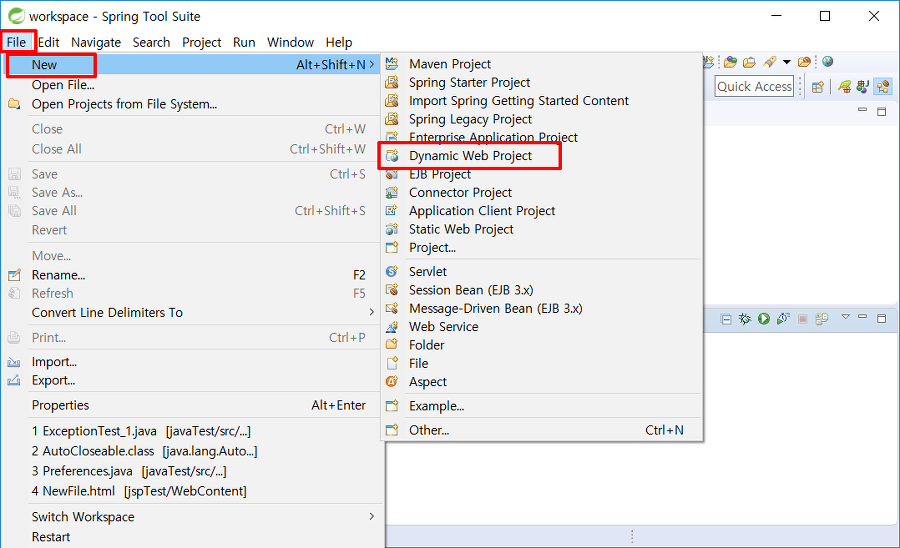Open the lower view's triangle view menu
900x548 pixels.
pyautogui.click(x=845, y=317)
